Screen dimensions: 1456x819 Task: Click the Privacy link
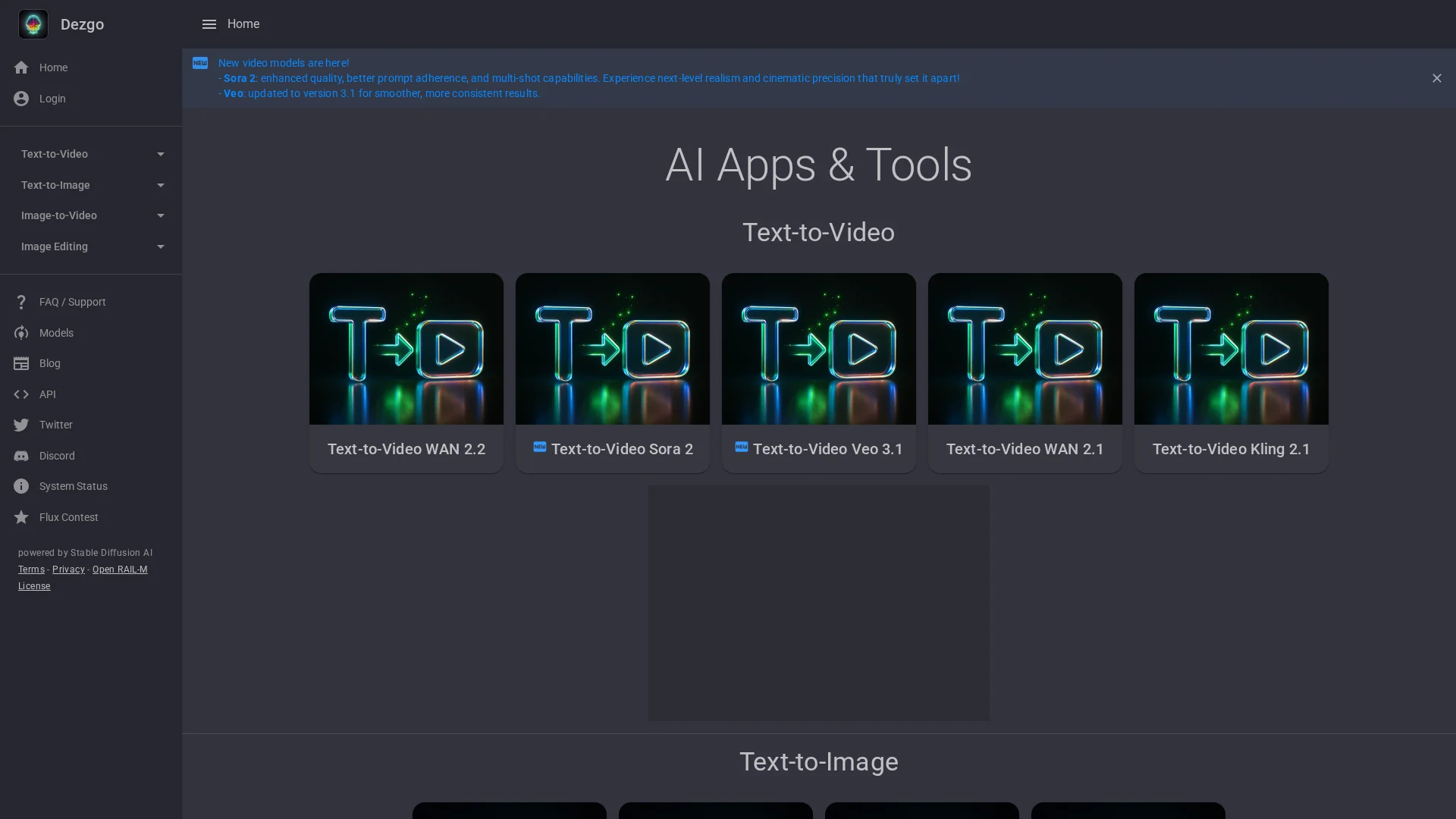click(68, 570)
